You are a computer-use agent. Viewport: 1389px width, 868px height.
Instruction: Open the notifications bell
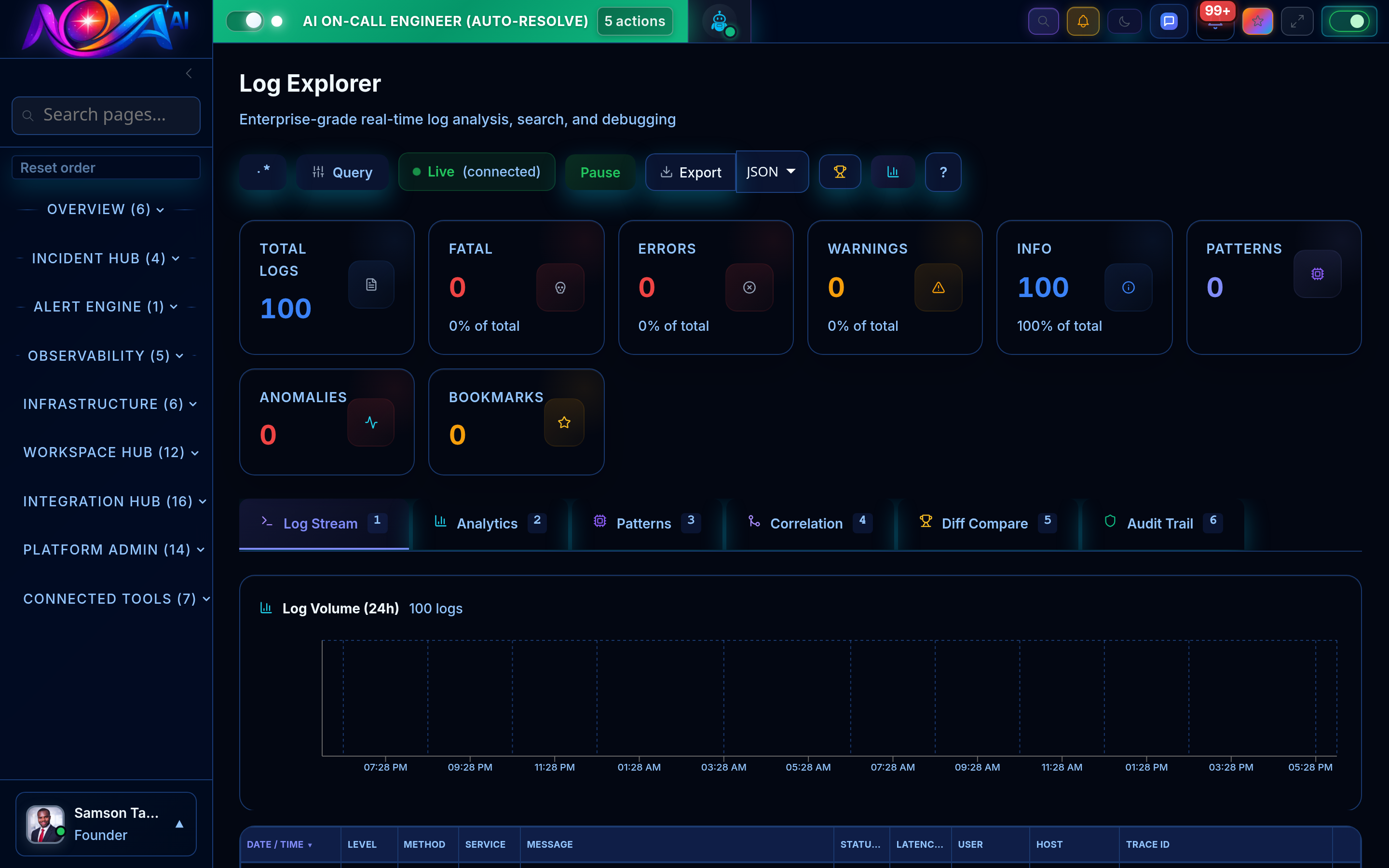1083,21
